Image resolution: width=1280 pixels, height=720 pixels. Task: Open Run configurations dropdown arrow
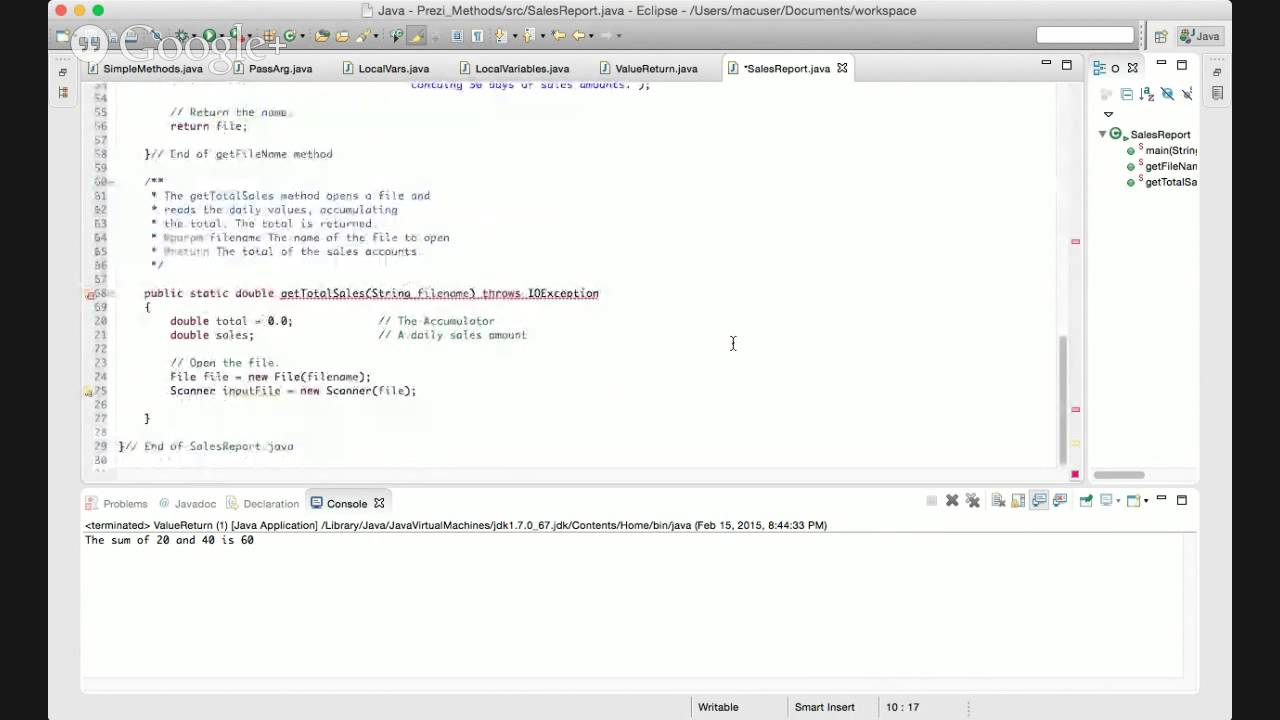221,36
